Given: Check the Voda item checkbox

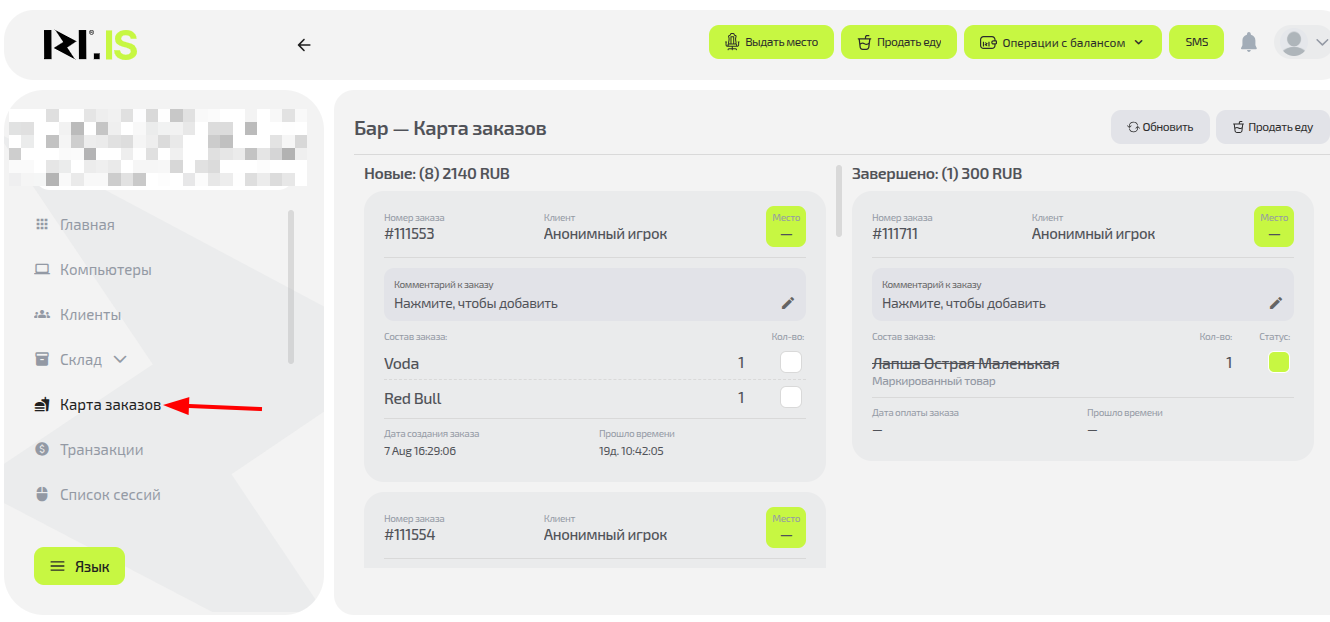Looking at the screenshot, I should [x=791, y=362].
